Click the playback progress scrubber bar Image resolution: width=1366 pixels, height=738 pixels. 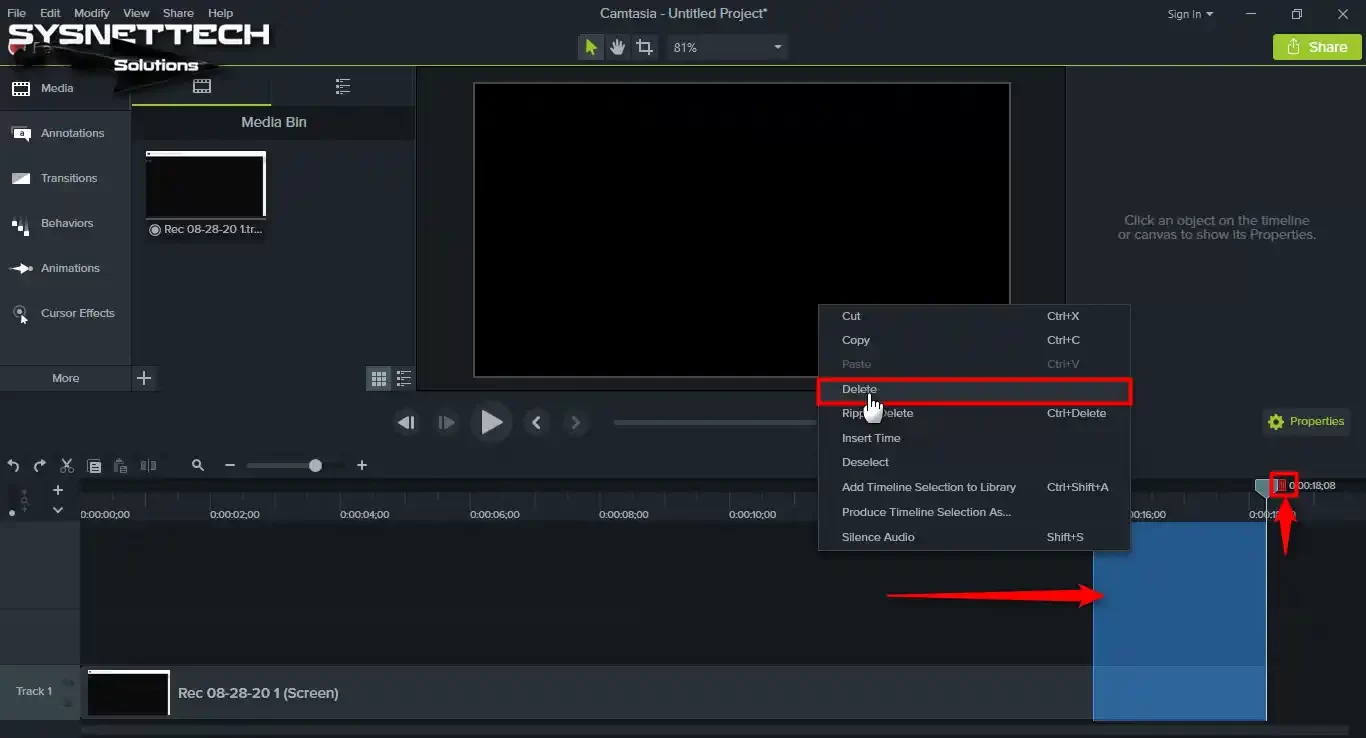715,423
